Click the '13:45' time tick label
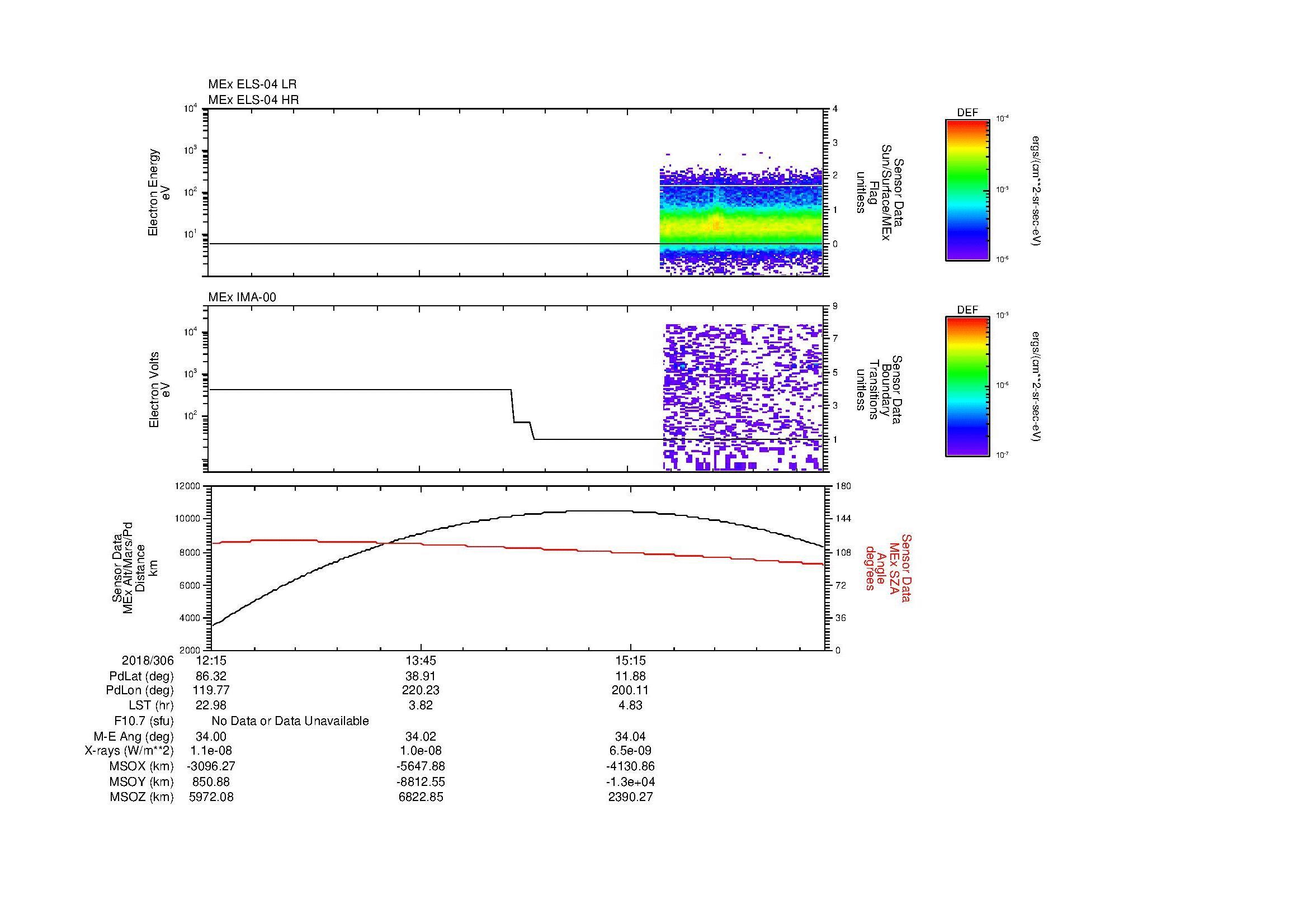This screenshot has height=924, width=1308. [421, 660]
